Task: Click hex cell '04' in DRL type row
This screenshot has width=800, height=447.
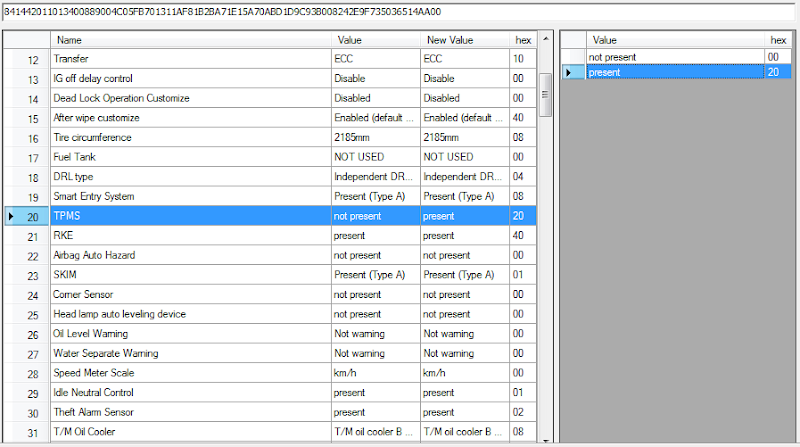Action: tap(523, 177)
